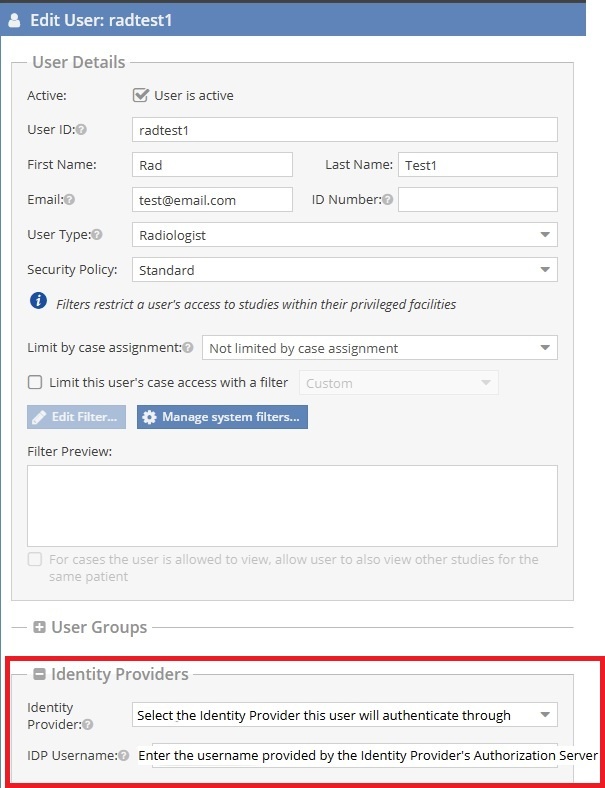Image resolution: width=605 pixels, height=788 pixels.
Task: Click the blue filters information icon
Action: tap(38, 301)
